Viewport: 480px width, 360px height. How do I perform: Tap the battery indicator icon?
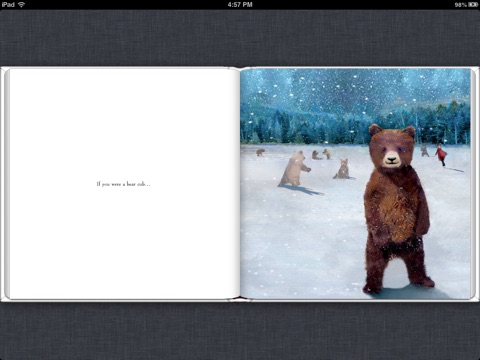click(473, 5)
